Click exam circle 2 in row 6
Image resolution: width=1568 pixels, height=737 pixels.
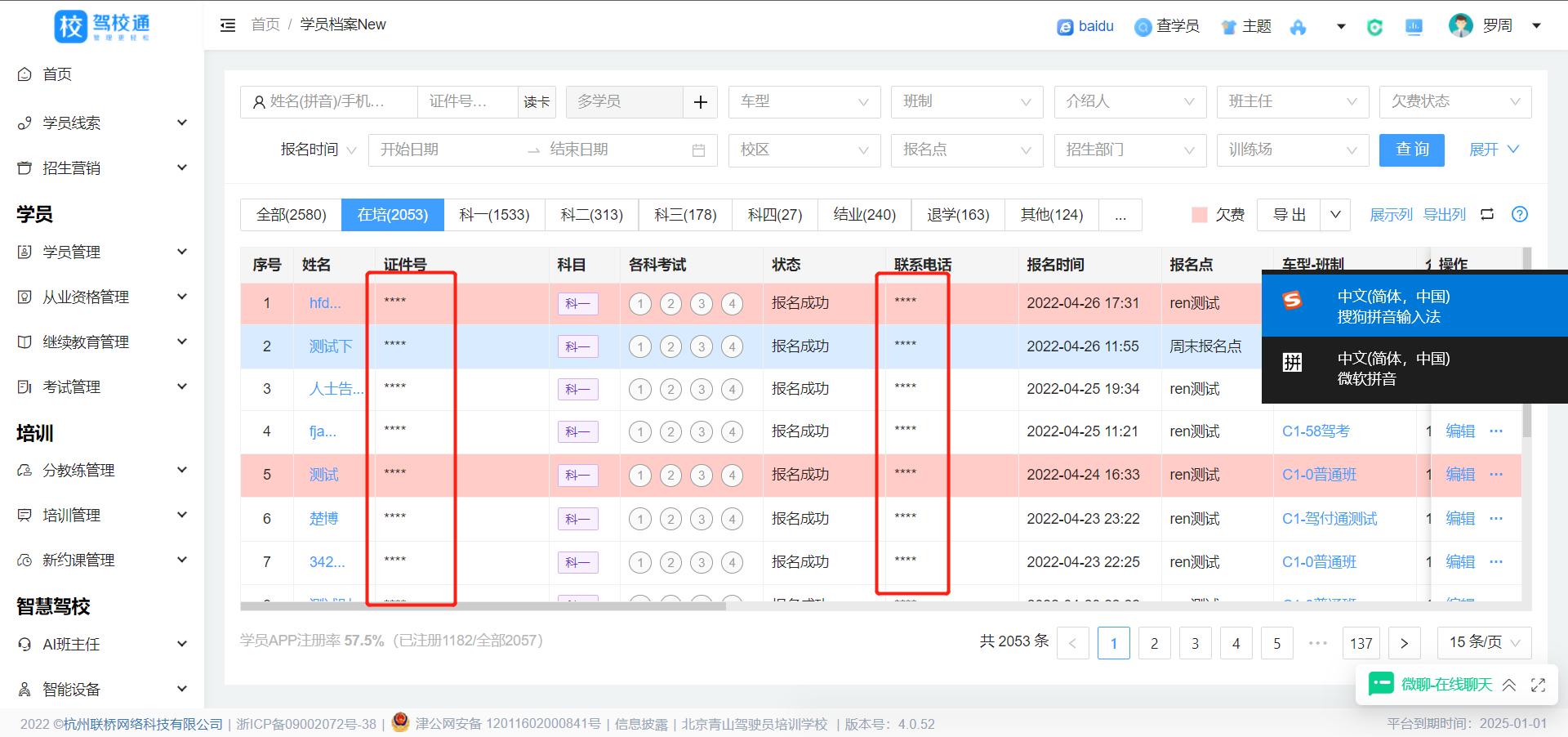coord(671,519)
